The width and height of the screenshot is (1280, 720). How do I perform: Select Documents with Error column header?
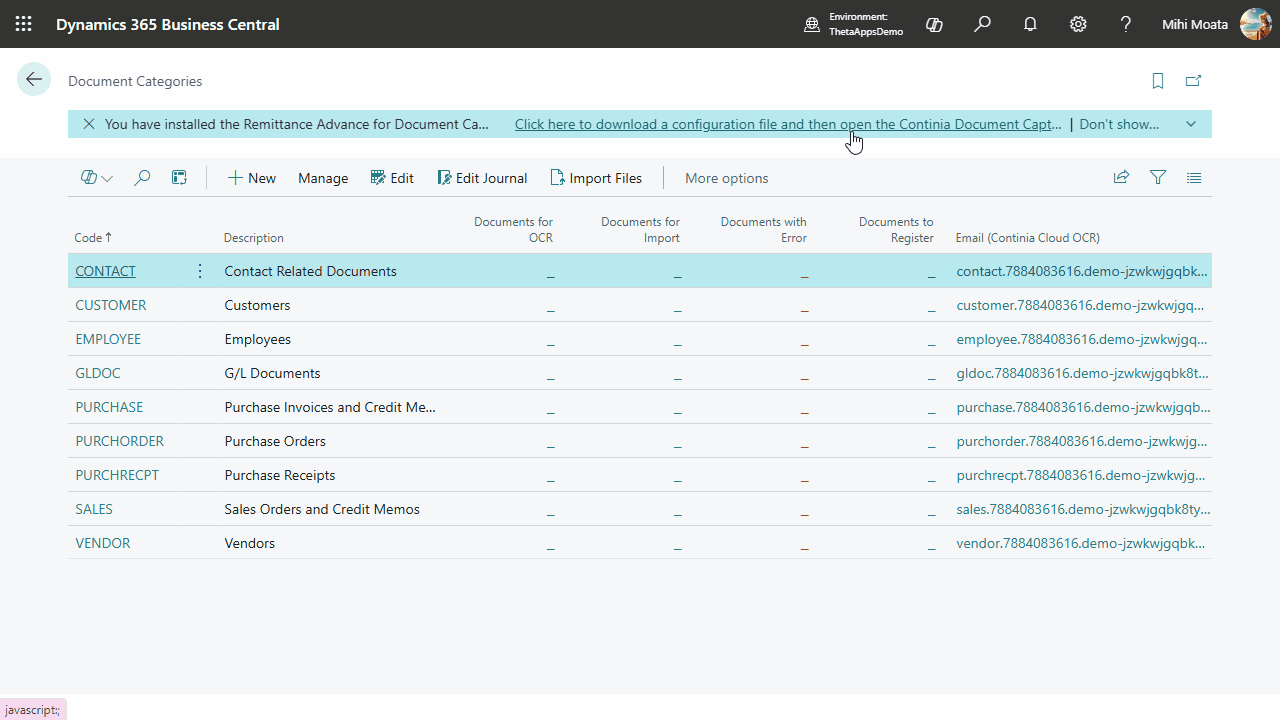(x=763, y=230)
